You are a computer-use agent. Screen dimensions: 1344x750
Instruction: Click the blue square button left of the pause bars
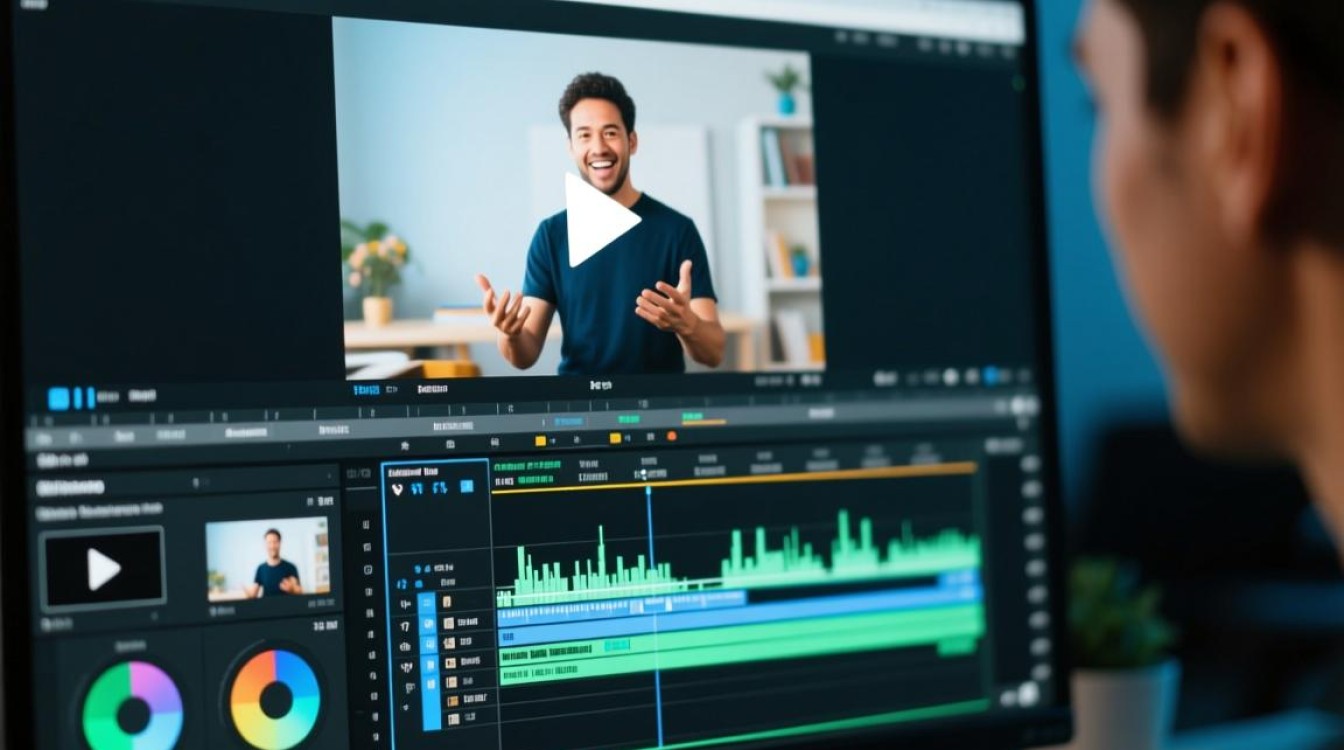(x=59, y=398)
